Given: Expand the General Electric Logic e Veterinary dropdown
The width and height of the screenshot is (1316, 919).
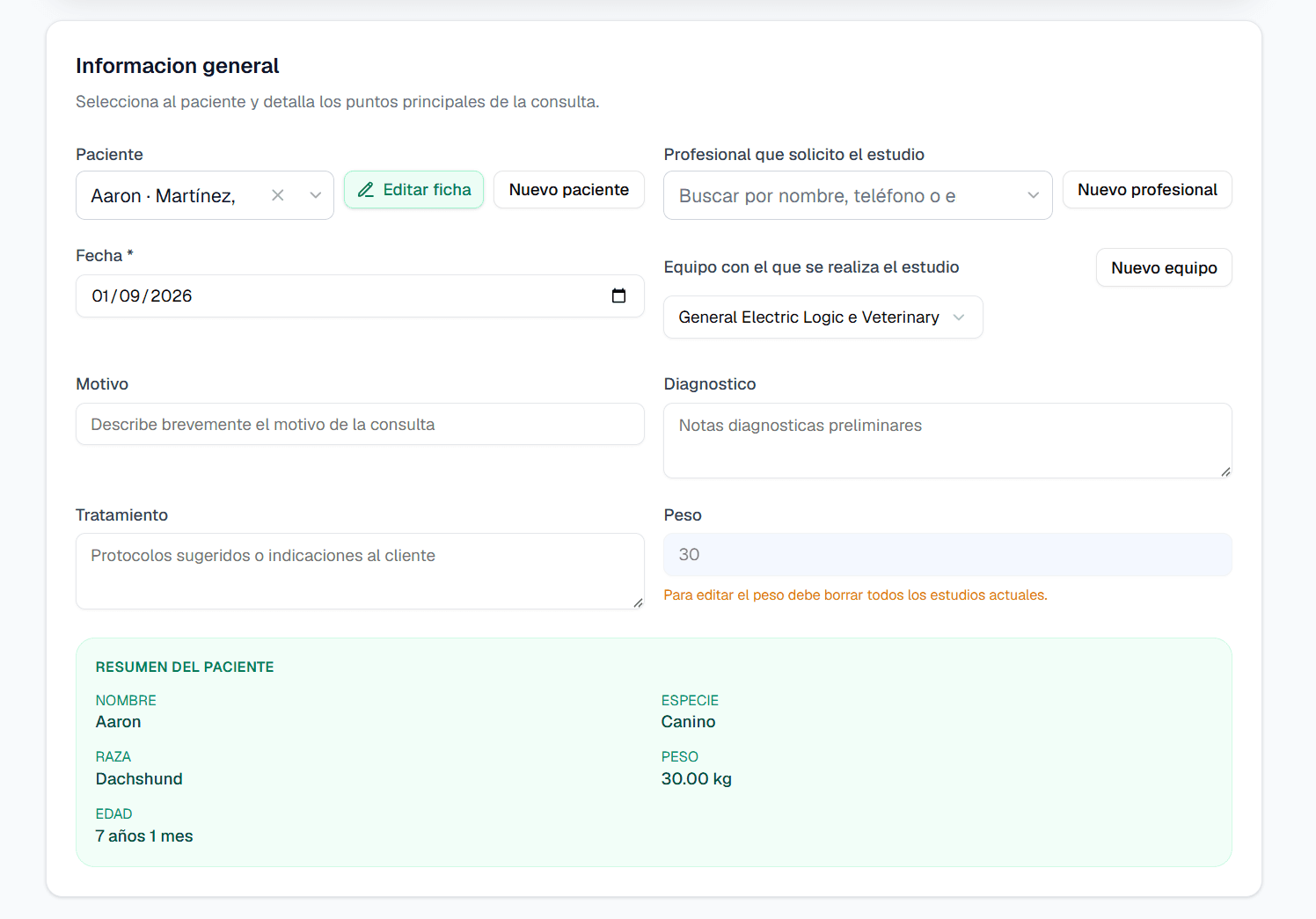Looking at the screenshot, I should [x=823, y=317].
